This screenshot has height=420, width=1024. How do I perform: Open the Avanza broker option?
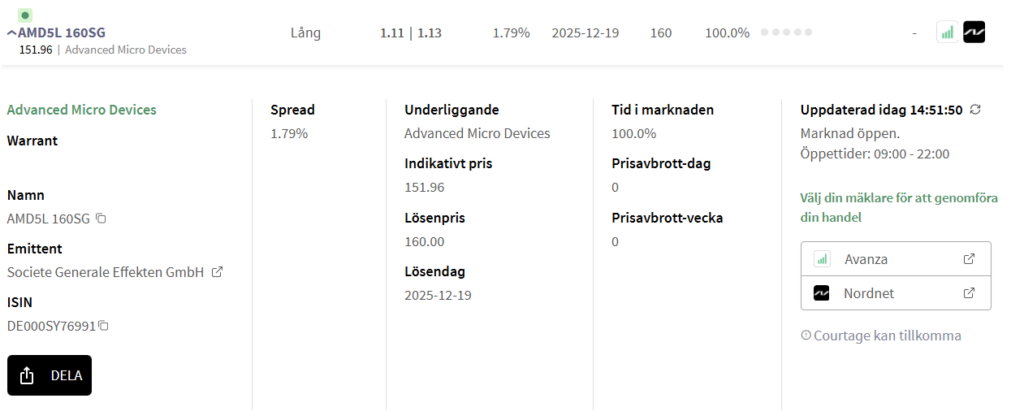(895, 259)
